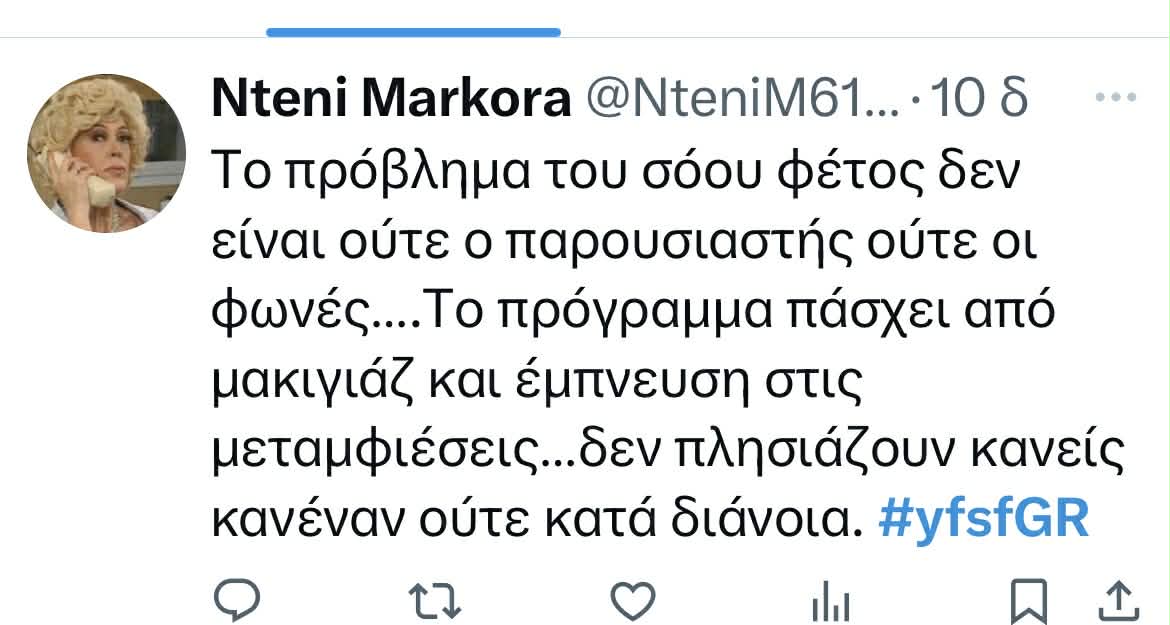This screenshot has height=625, width=1170.
Task: Reply to Nteni Markora's tweet
Action: [238, 600]
